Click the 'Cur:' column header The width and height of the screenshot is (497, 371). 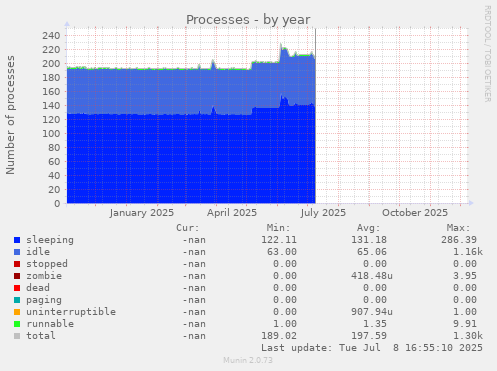tap(188, 228)
